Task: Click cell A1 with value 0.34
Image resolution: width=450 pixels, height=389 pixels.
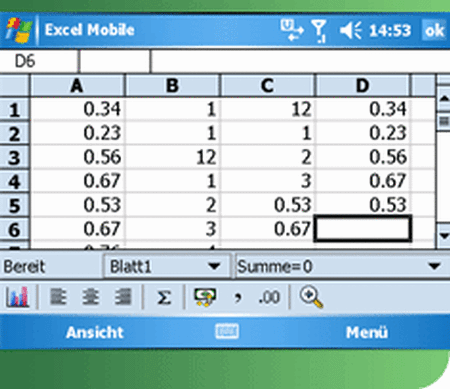Action: click(77, 109)
